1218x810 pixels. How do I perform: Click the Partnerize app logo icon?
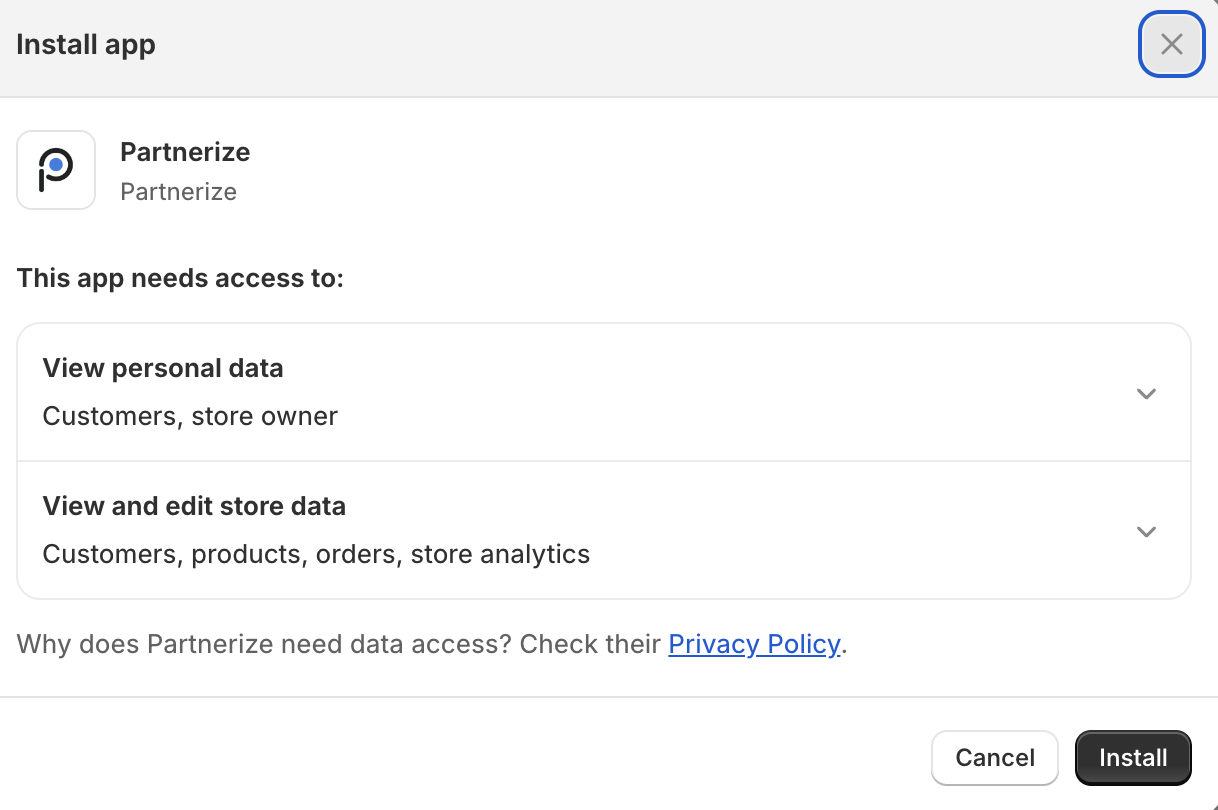point(56,170)
